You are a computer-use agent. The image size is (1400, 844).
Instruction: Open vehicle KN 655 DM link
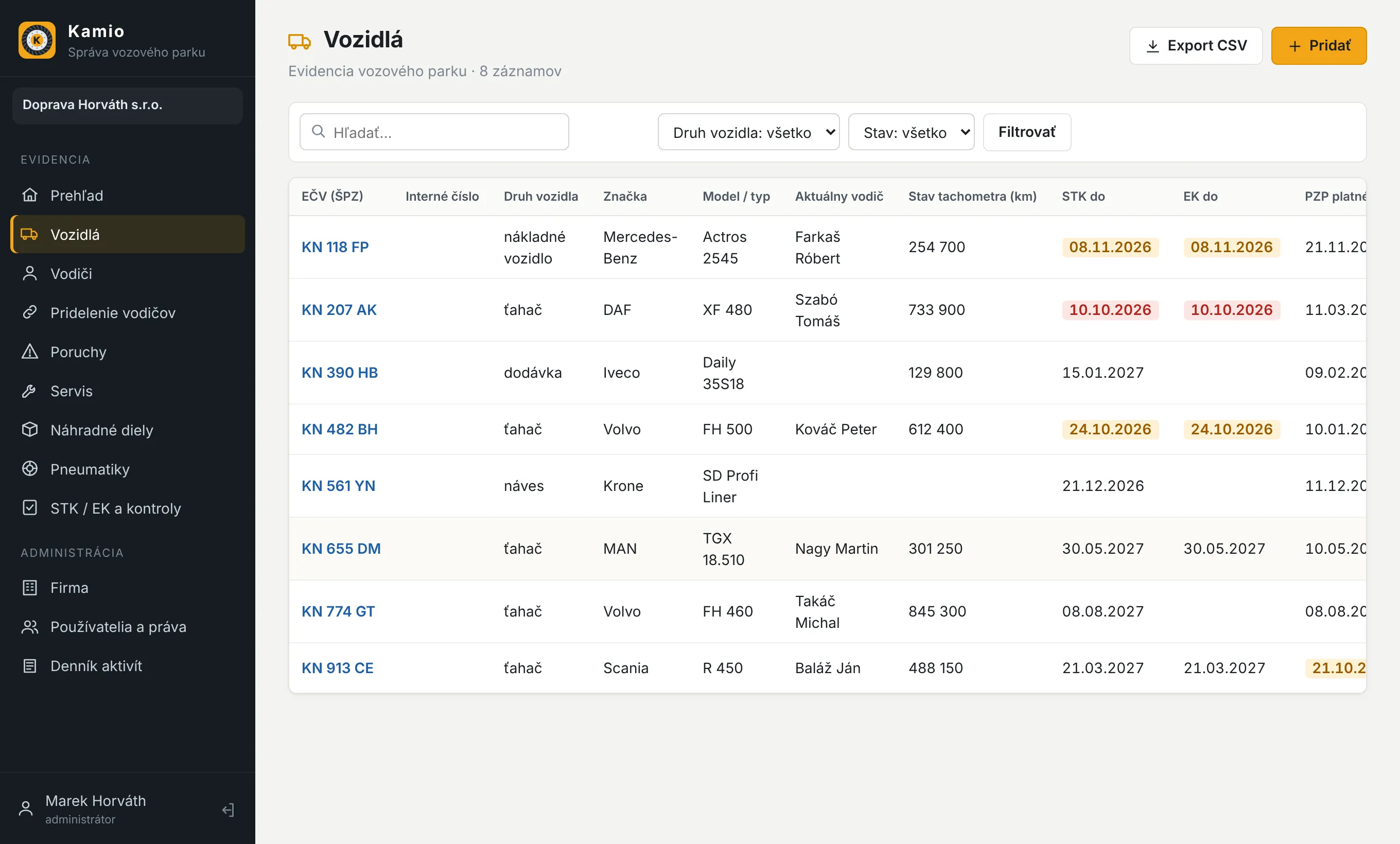[341, 549]
